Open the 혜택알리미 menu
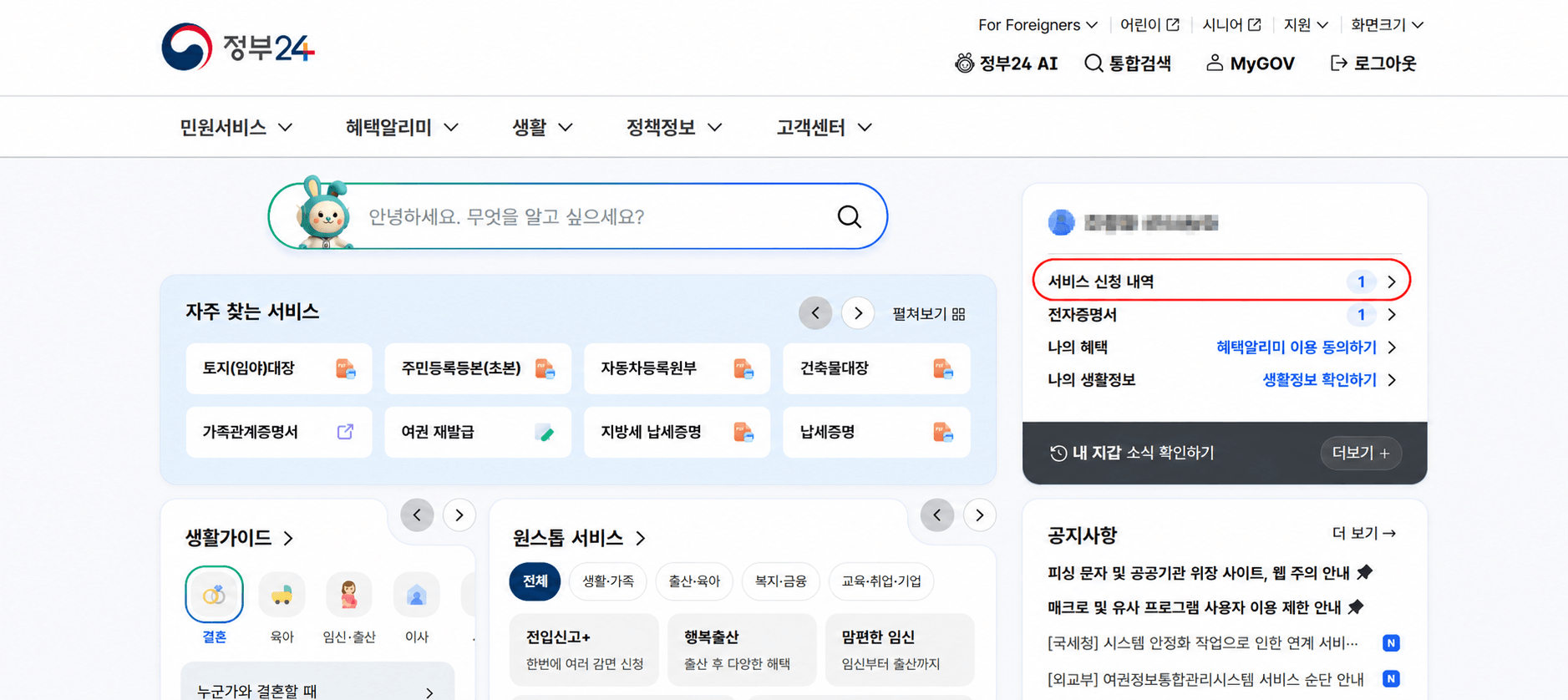The width and height of the screenshot is (1568, 700). (402, 128)
